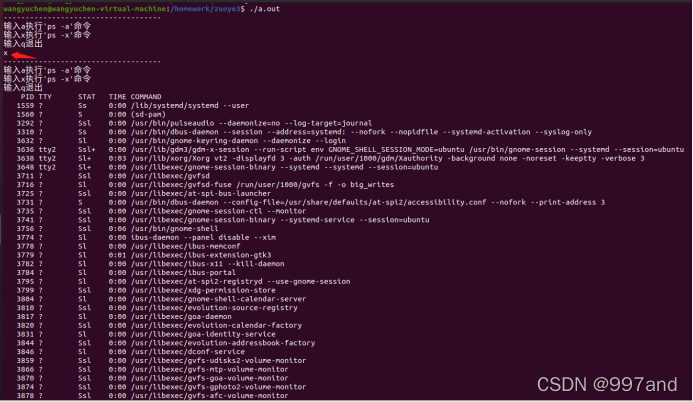Click the /usr/libexec/gvfsd line with PID 3711

(113, 176)
